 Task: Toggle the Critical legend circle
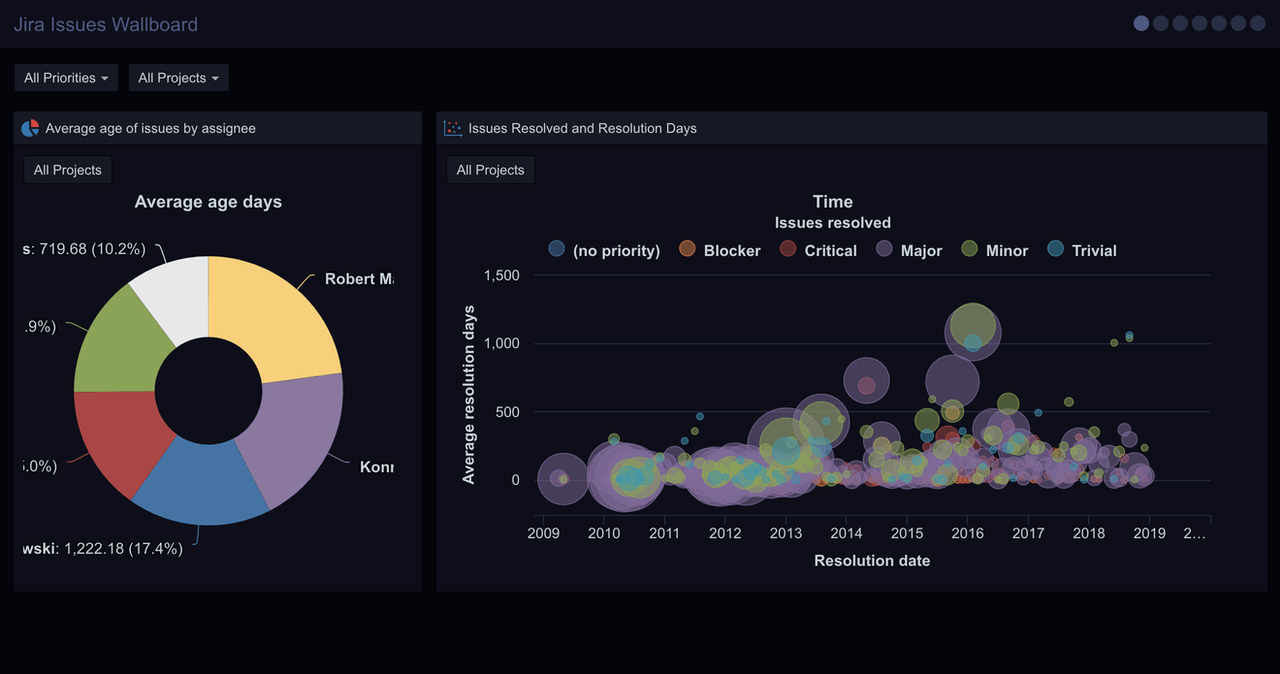coord(788,249)
